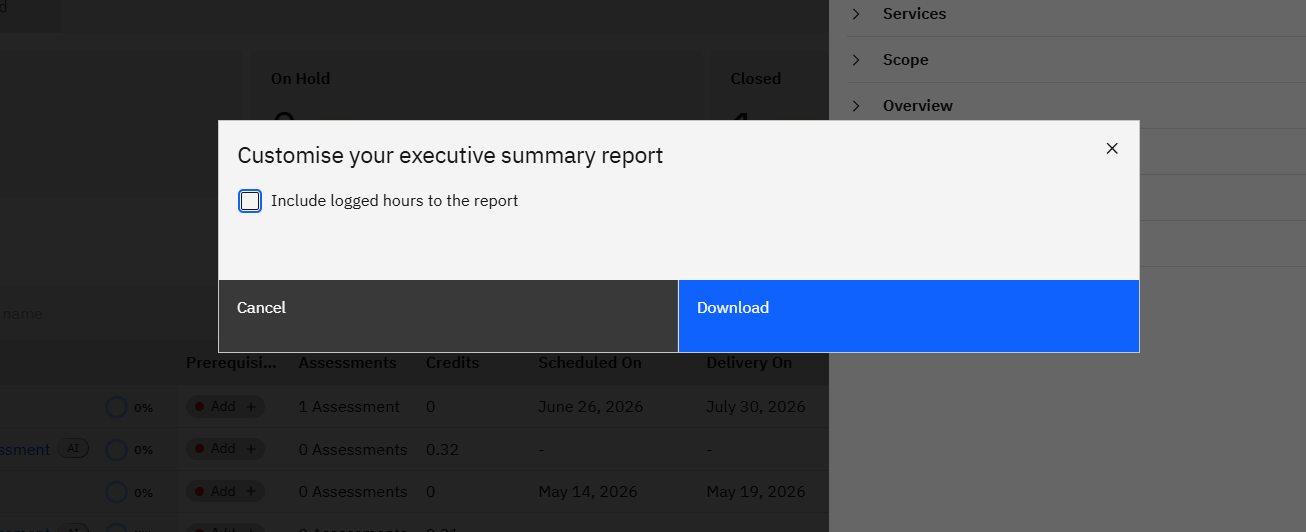Click the 0% progress circle in May 14 row
1306x532 pixels.
click(117, 492)
